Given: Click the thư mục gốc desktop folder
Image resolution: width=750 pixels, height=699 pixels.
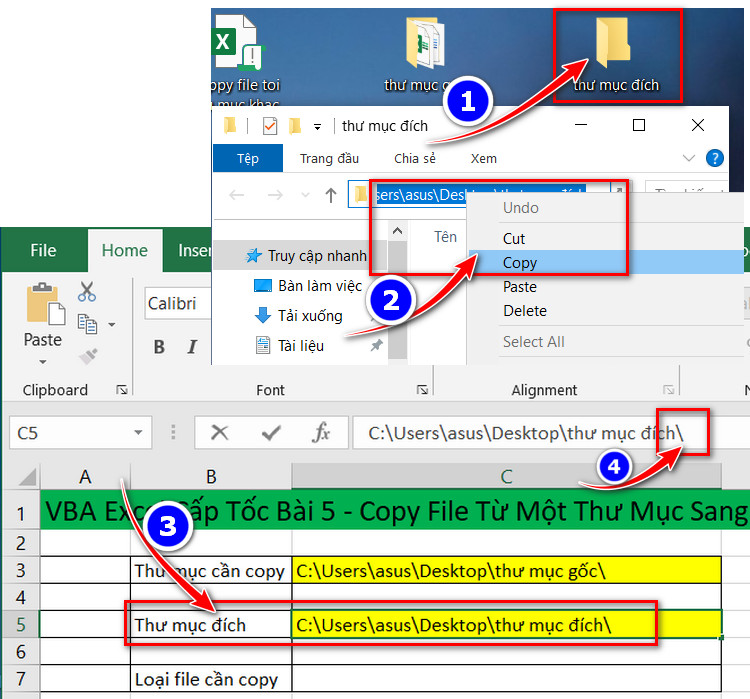Looking at the screenshot, I should (424, 43).
